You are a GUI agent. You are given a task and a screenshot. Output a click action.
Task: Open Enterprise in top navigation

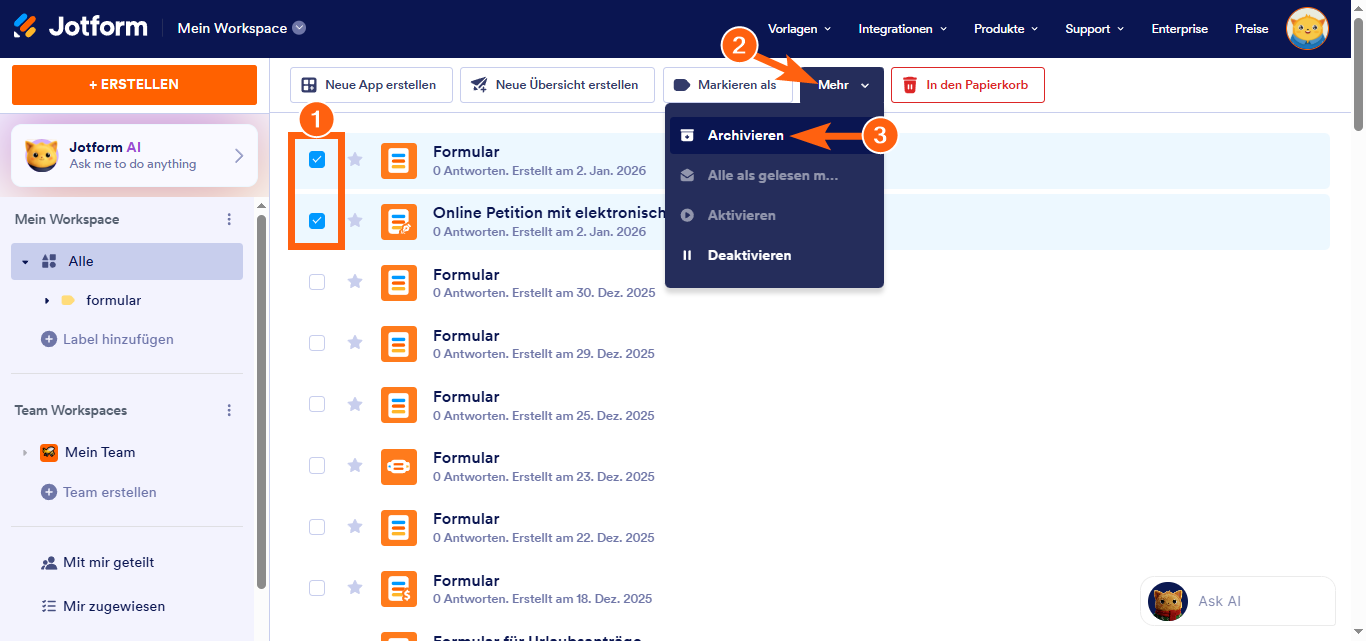click(1179, 29)
